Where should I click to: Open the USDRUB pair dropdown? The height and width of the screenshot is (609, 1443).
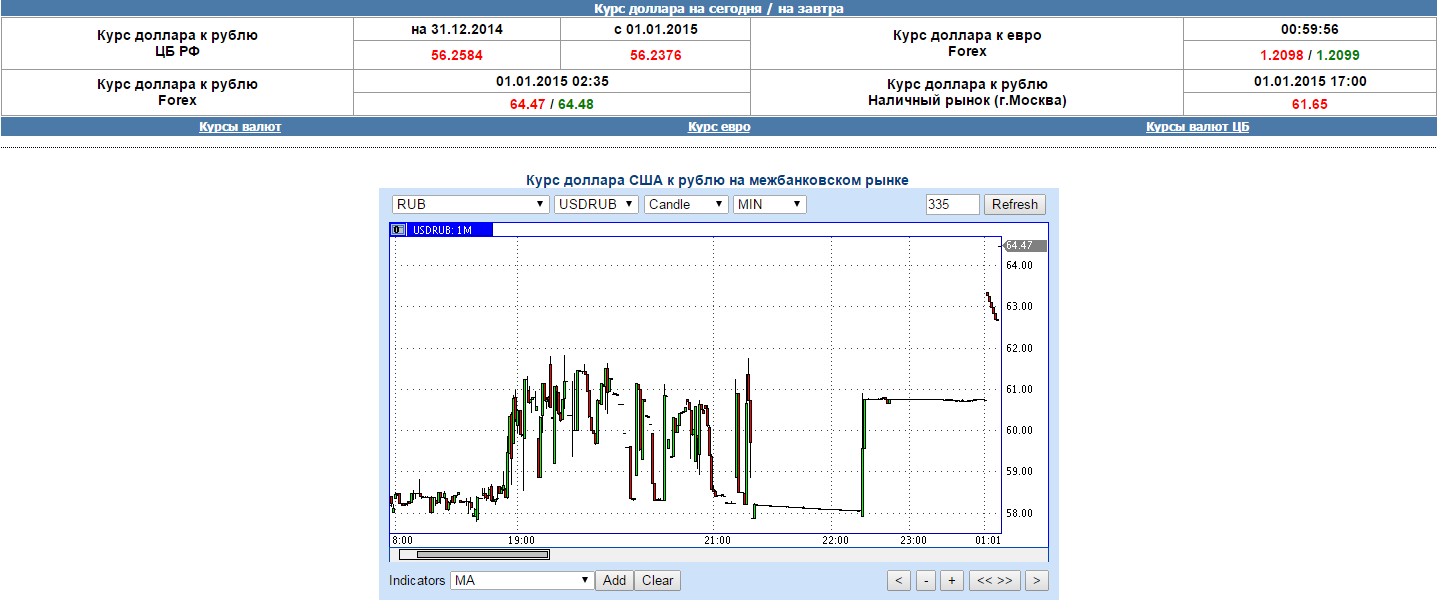click(x=596, y=204)
